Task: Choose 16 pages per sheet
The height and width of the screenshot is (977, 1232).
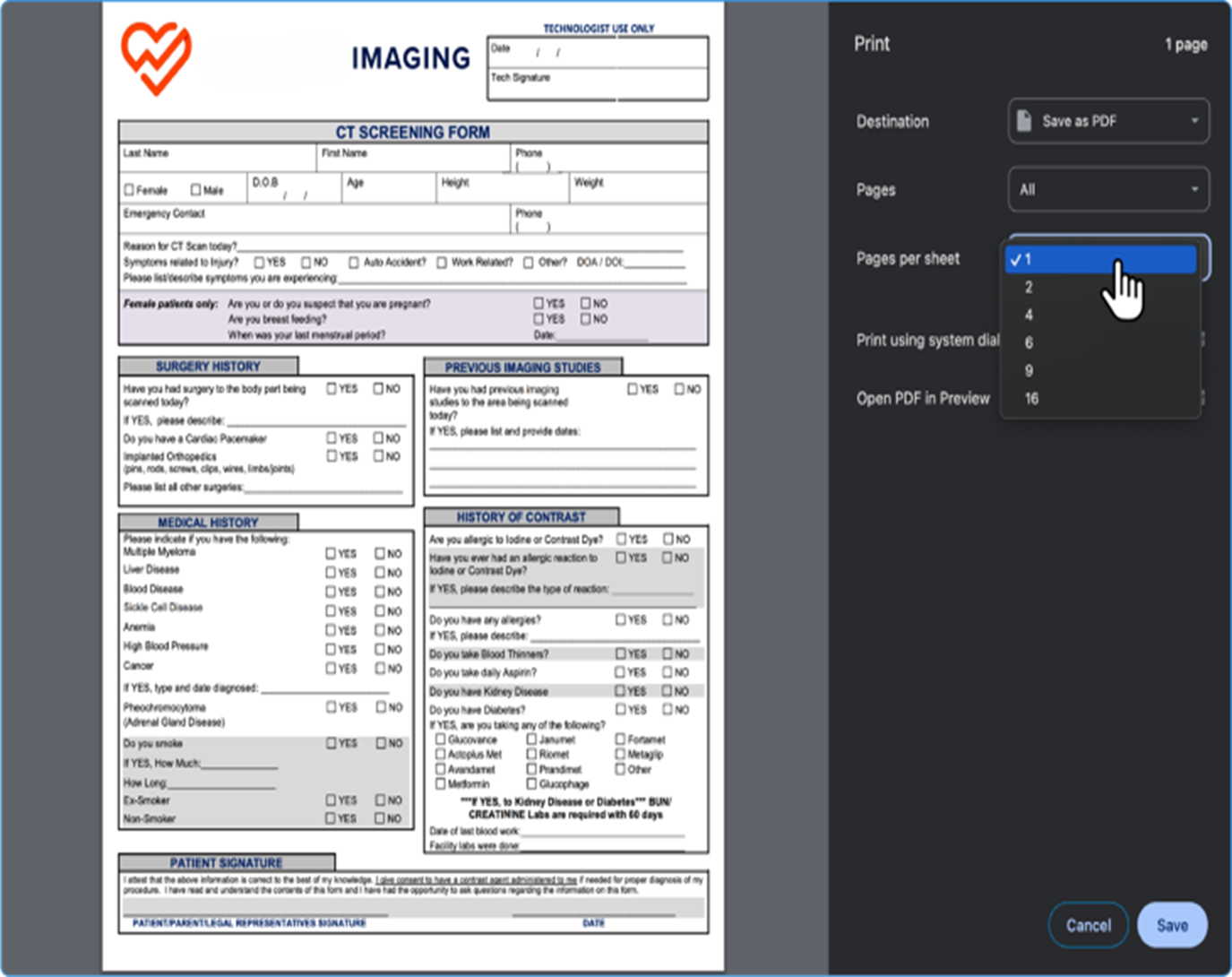Action: [x=1031, y=399]
